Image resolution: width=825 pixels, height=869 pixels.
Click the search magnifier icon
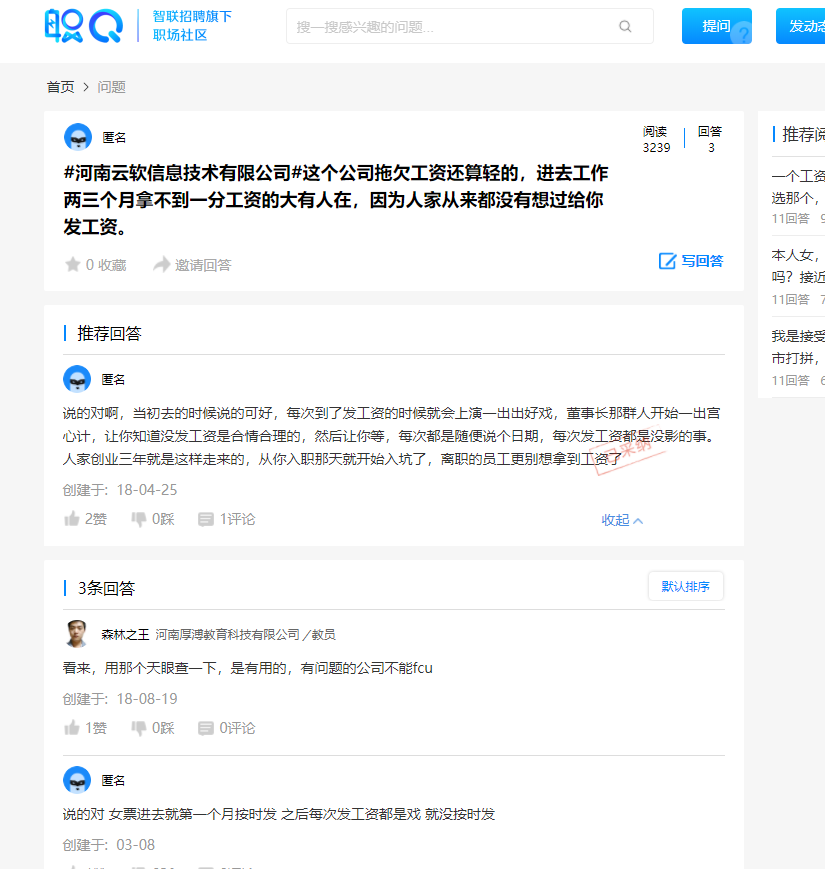(625, 26)
